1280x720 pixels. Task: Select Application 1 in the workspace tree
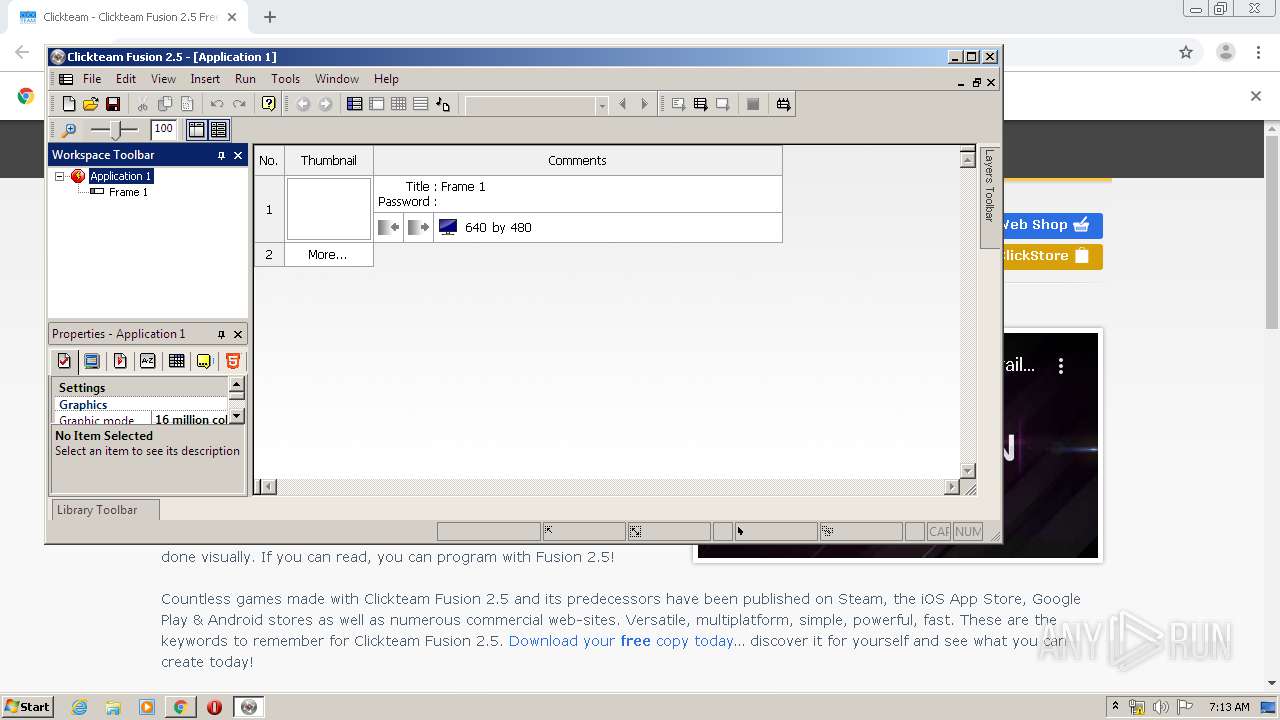120,176
